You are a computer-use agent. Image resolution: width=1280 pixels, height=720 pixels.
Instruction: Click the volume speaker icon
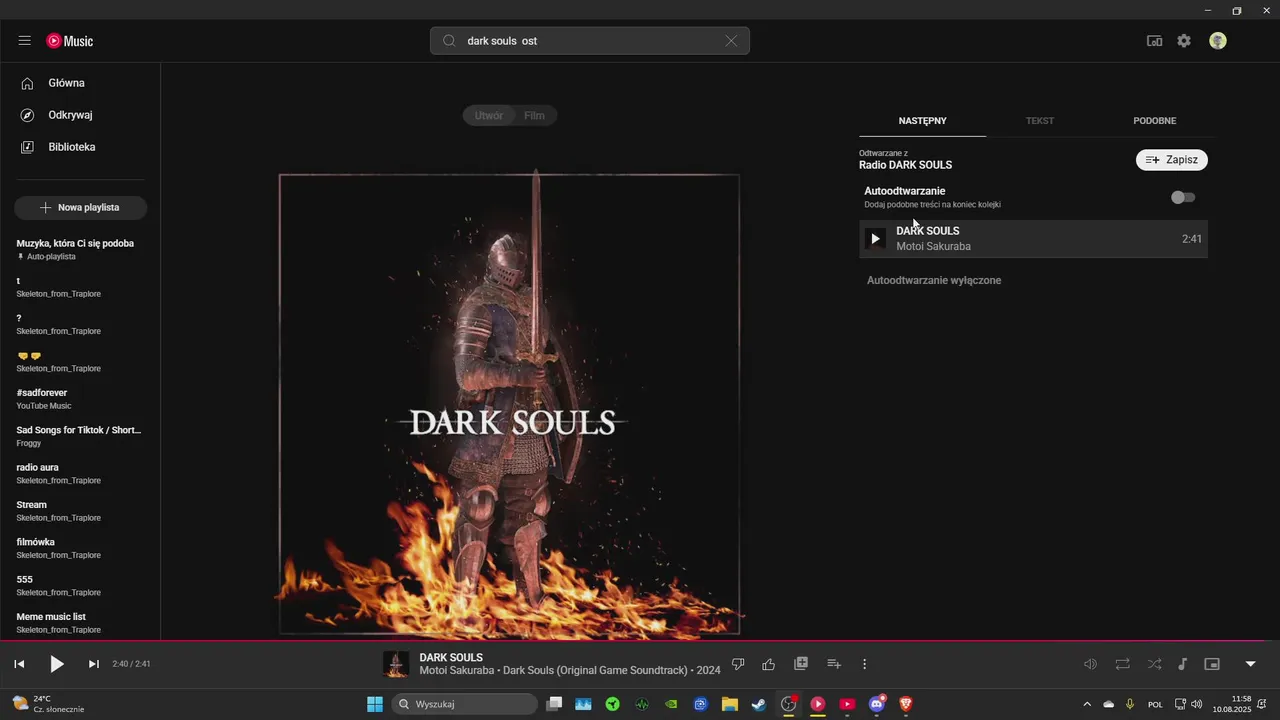(x=1091, y=664)
